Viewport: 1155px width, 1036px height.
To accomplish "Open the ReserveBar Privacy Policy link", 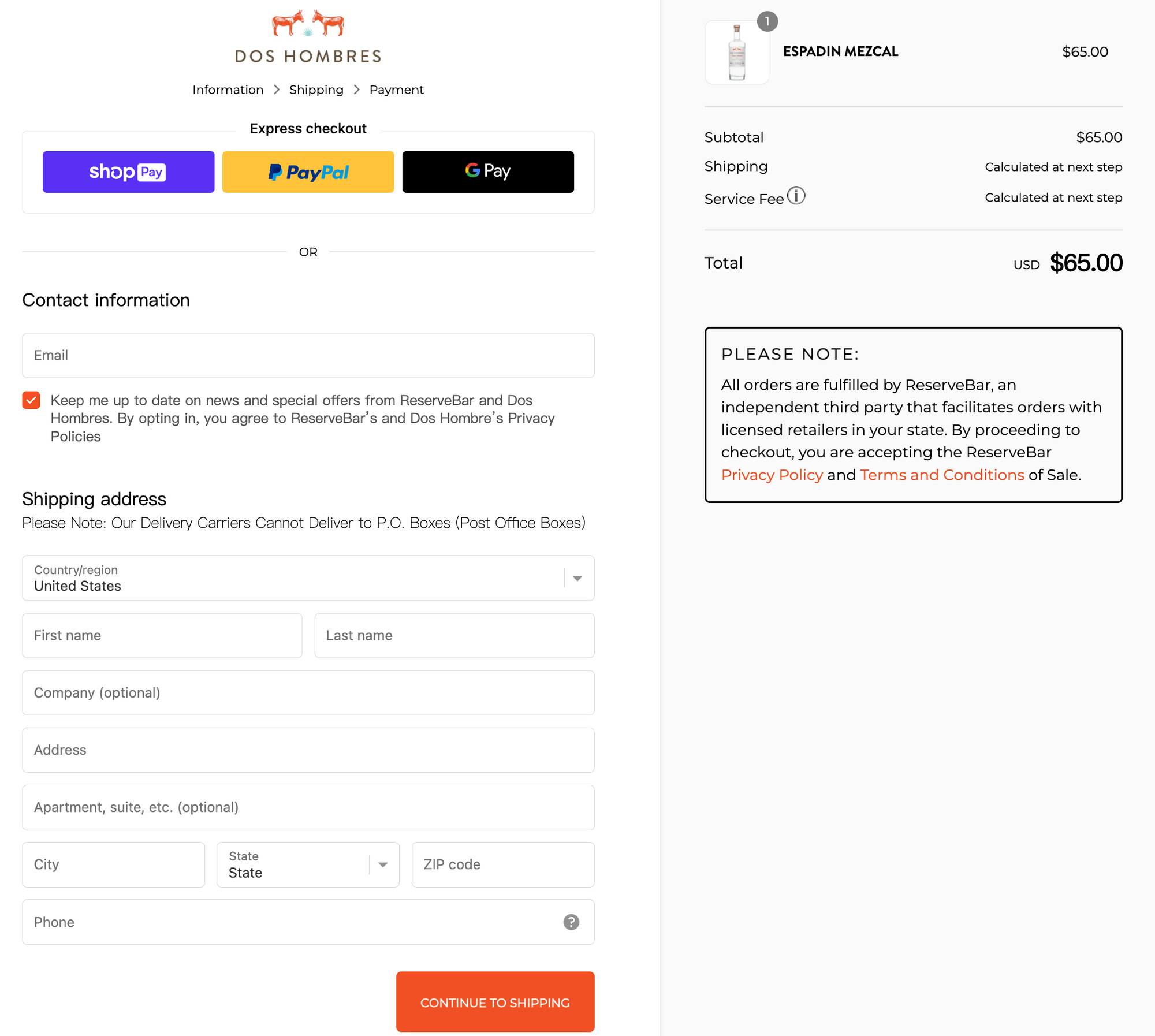I will point(772,475).
